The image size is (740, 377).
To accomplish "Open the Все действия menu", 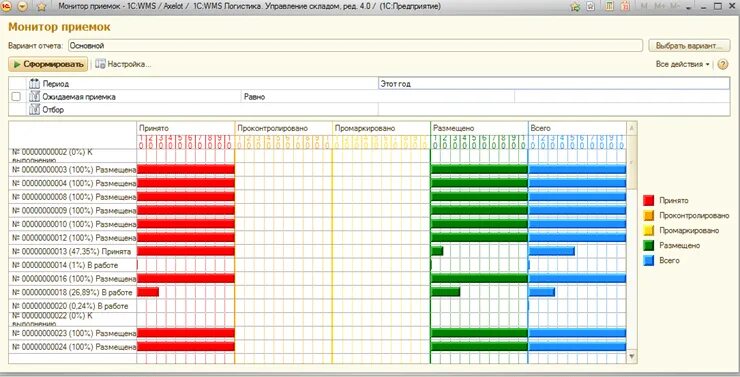I will pyautogui.click(x=682, y=64).
